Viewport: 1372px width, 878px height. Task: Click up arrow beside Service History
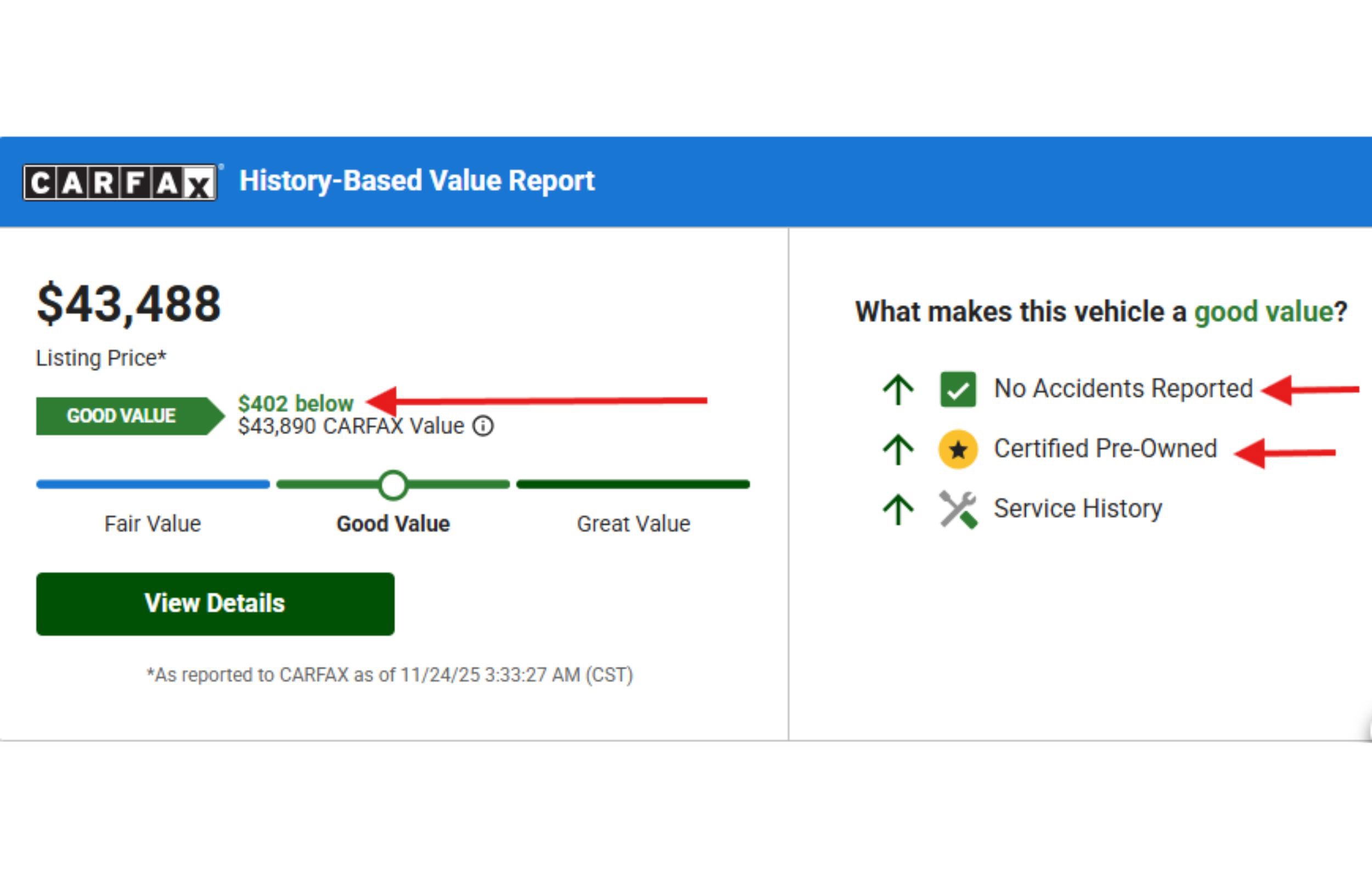coord(898,509)
